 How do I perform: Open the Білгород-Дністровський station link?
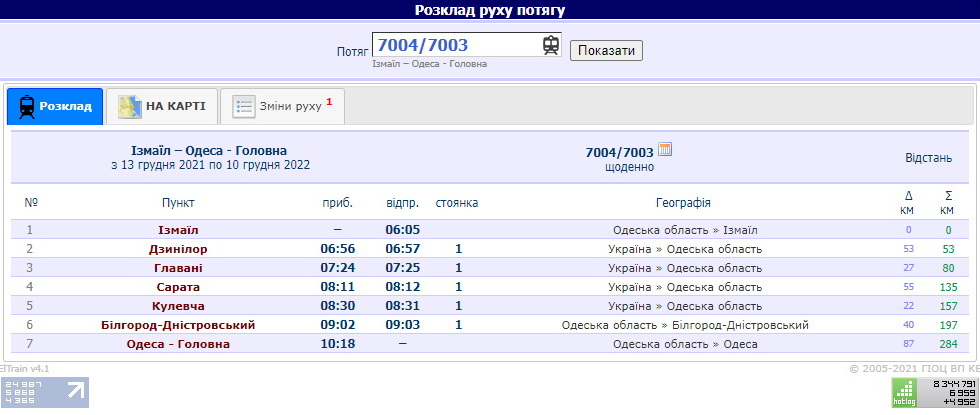point(178,325)
